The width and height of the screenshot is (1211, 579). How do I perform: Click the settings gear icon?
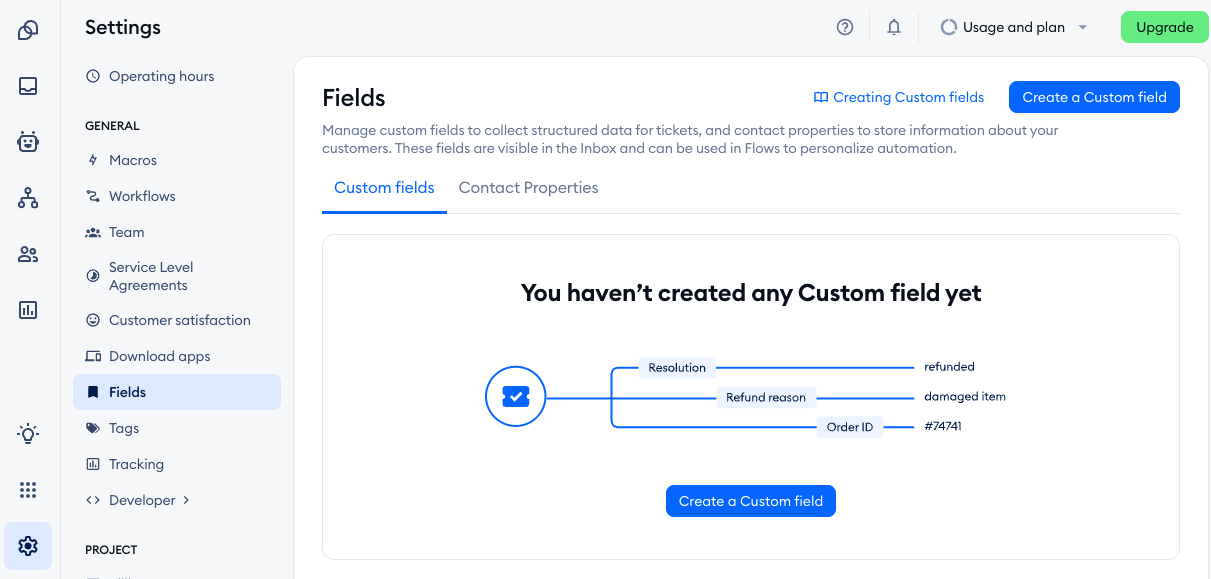pyautogui.click(x=28, y=546)
